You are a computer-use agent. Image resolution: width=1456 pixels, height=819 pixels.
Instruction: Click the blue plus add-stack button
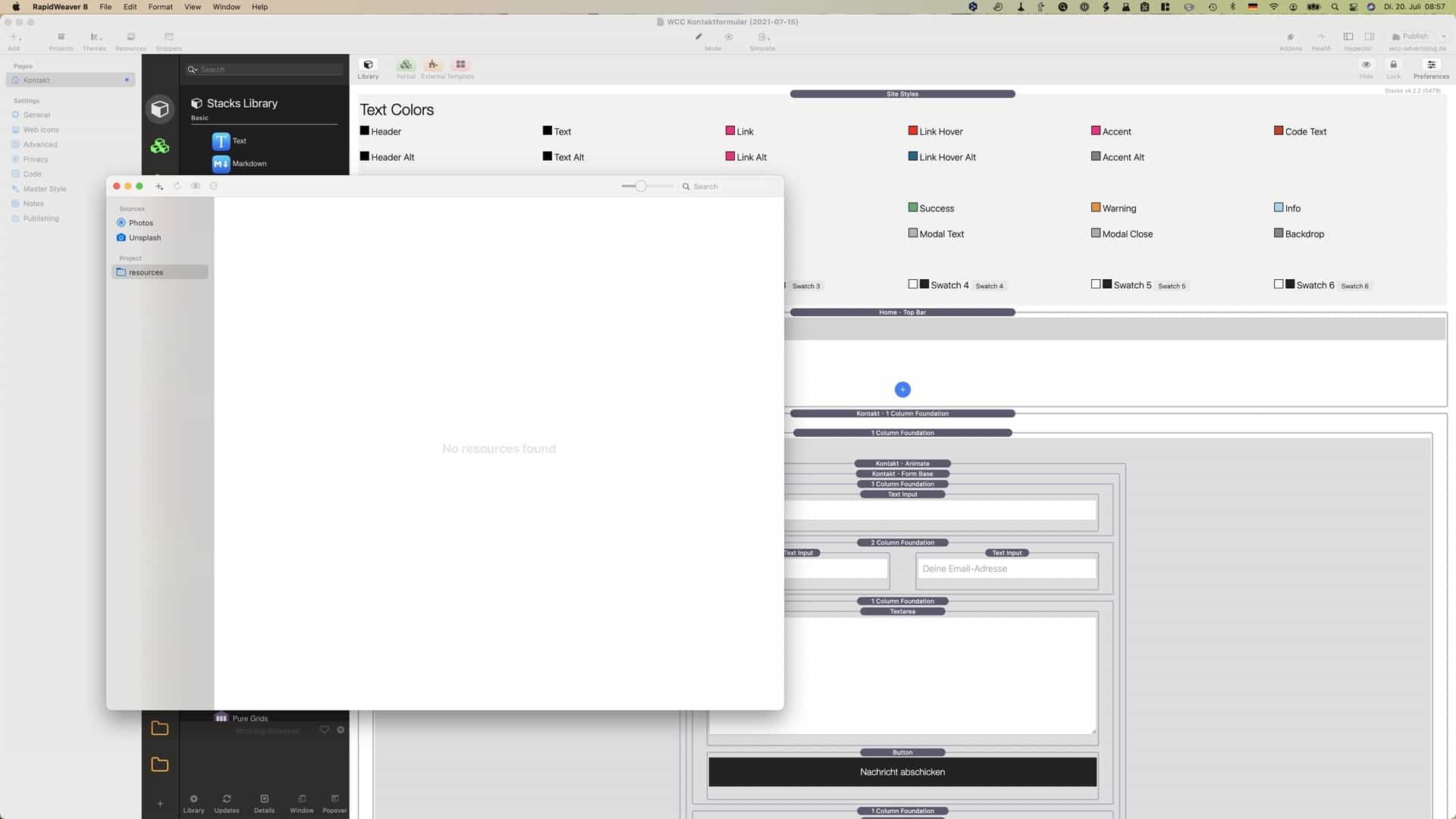902,389
